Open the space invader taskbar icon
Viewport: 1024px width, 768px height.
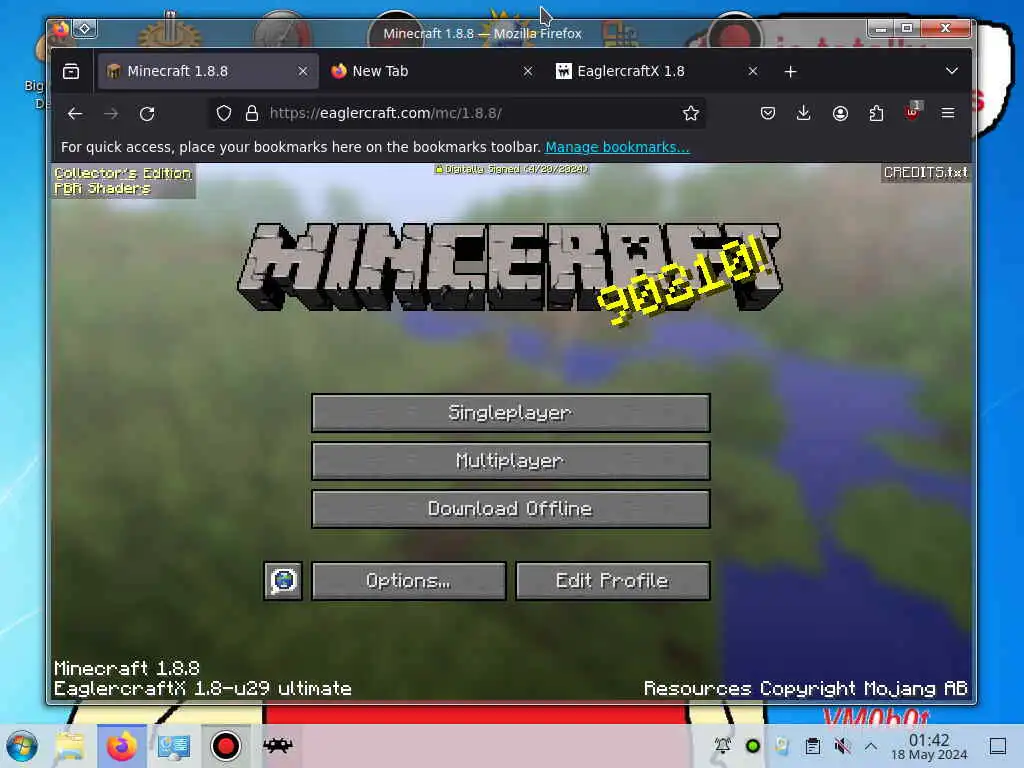pyautogui.click(x=278, y=745)
